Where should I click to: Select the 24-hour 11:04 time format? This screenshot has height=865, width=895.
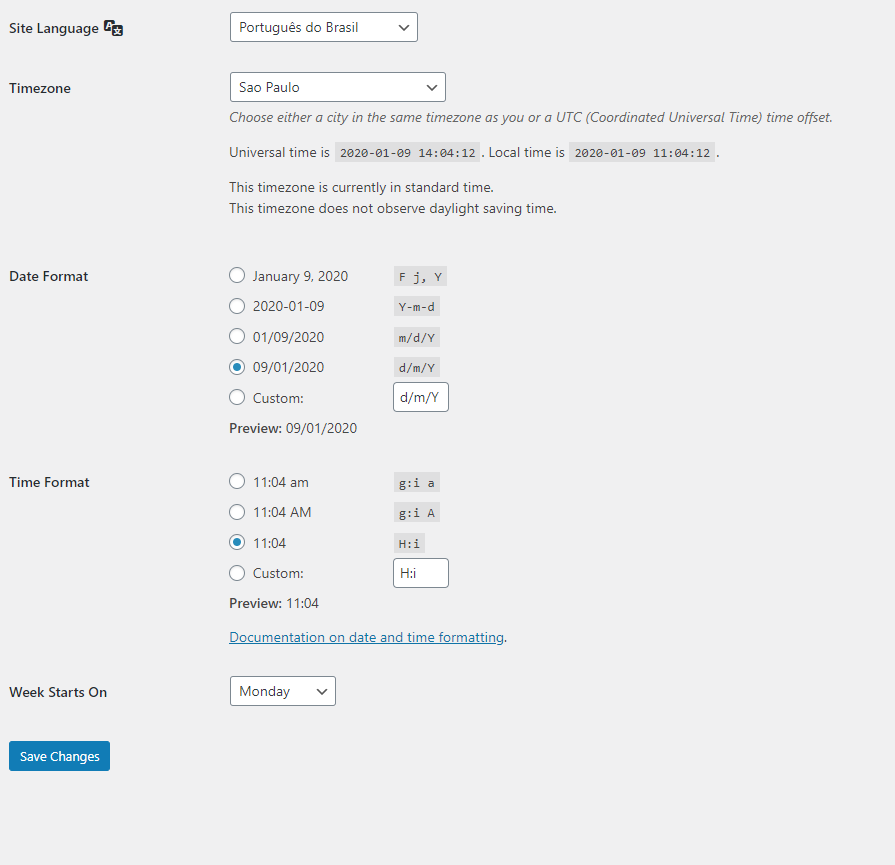point(237,543)
